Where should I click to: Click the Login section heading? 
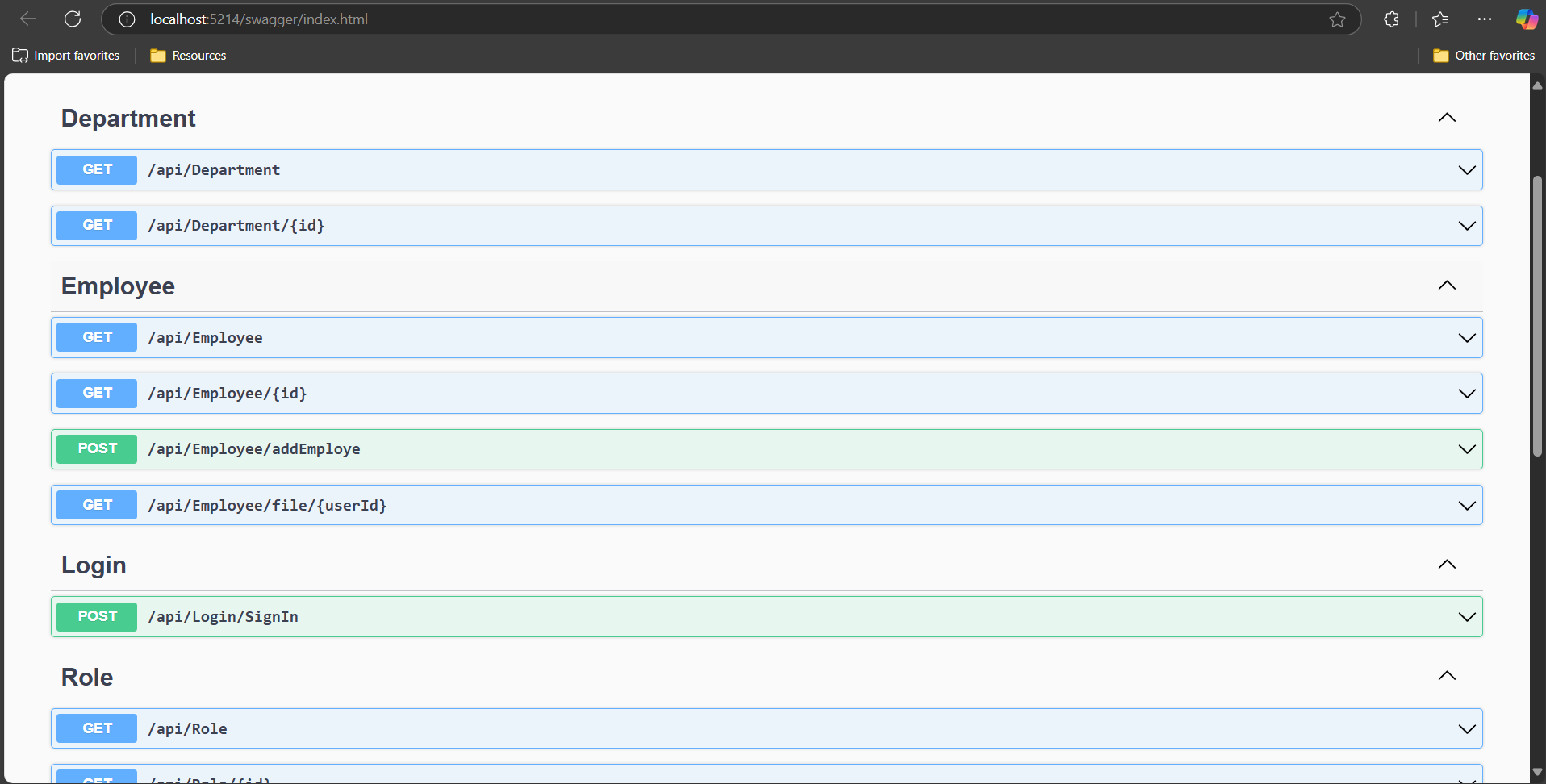94,565
